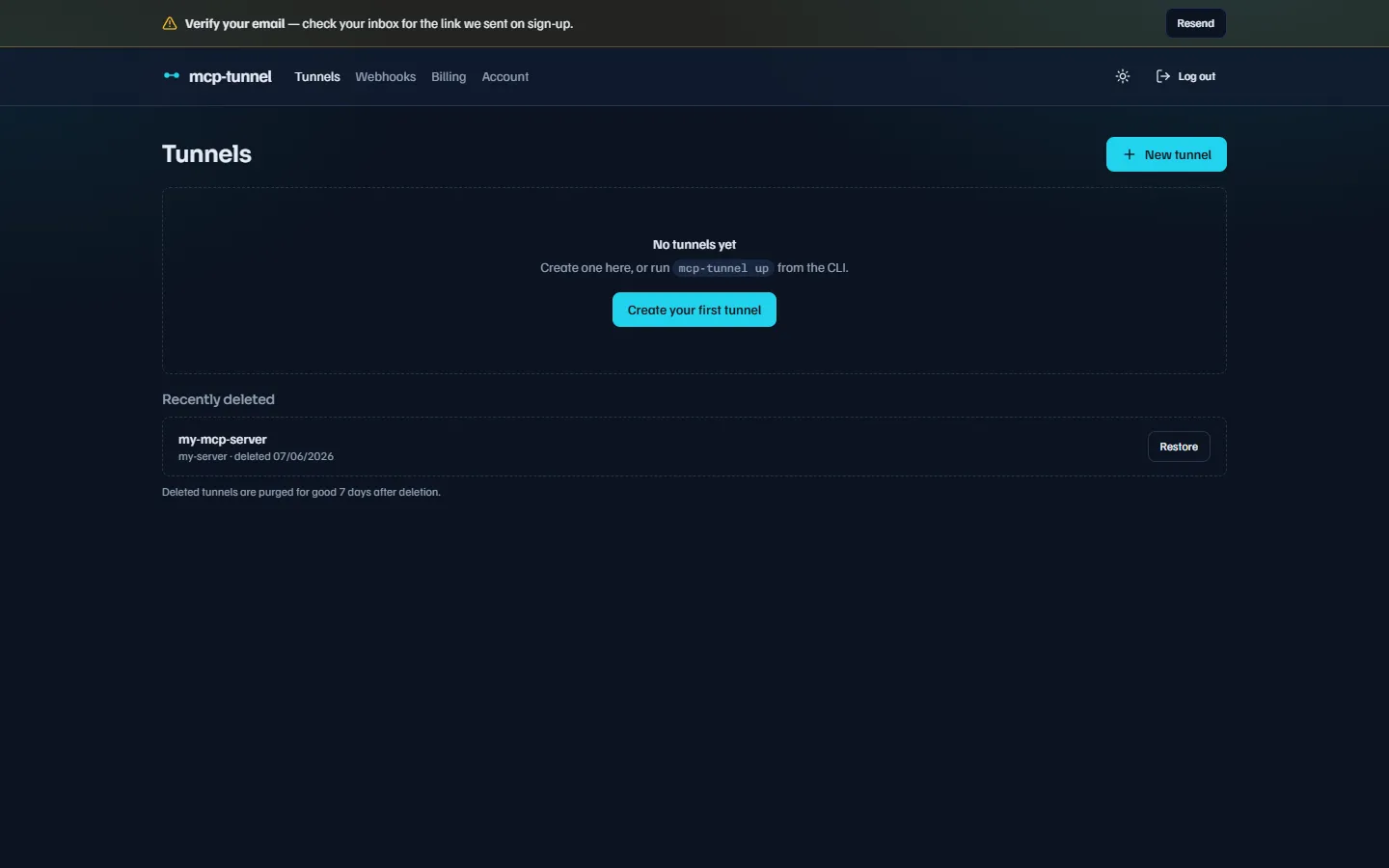
Task: Click the my-server deleted 07/06/2026 text
Action: pyautogui.click(x=256, y=456)
